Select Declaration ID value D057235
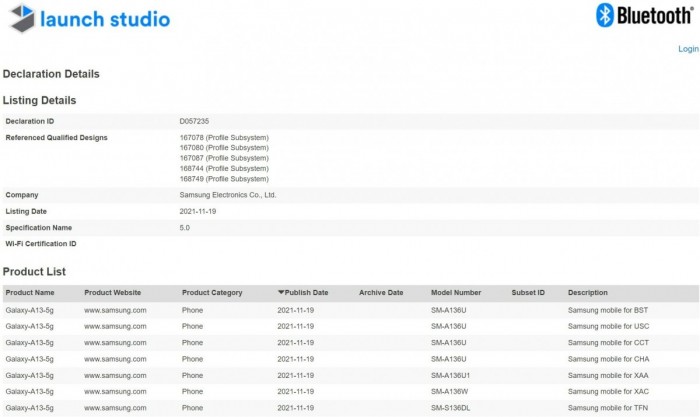 [194, 121]
